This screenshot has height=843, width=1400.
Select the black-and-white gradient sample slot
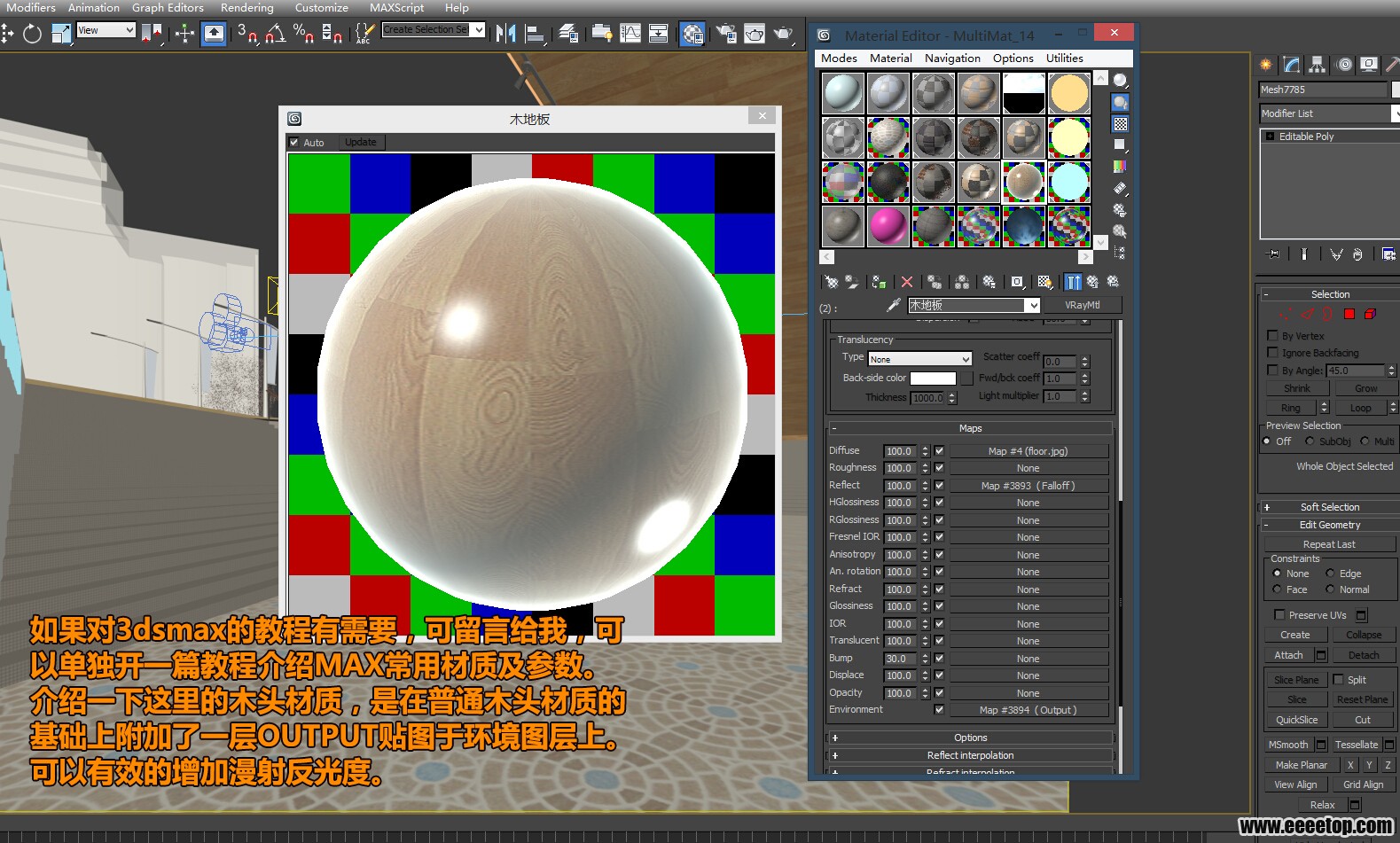coord(1024,94)
